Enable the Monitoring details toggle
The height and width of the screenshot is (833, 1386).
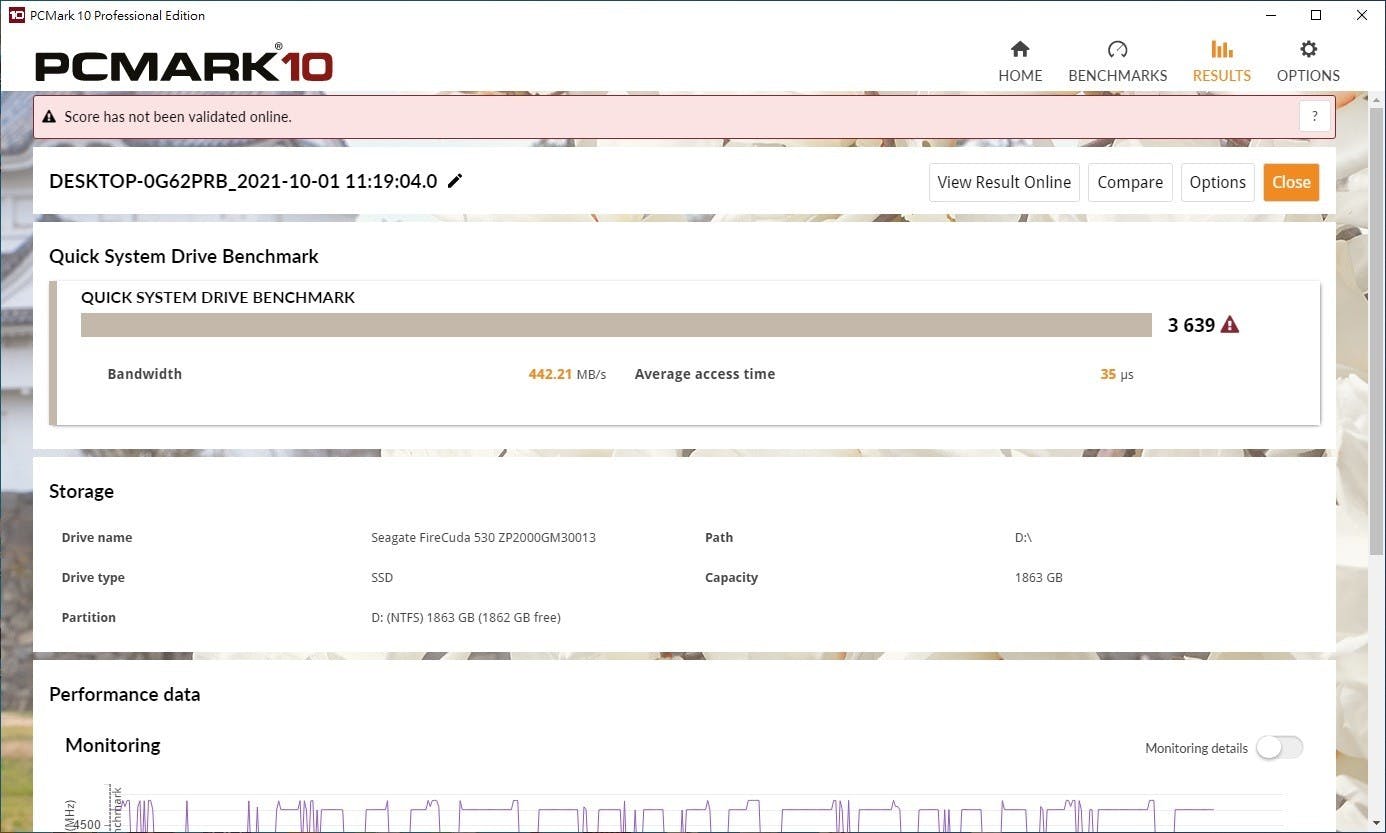point(1280,748)
